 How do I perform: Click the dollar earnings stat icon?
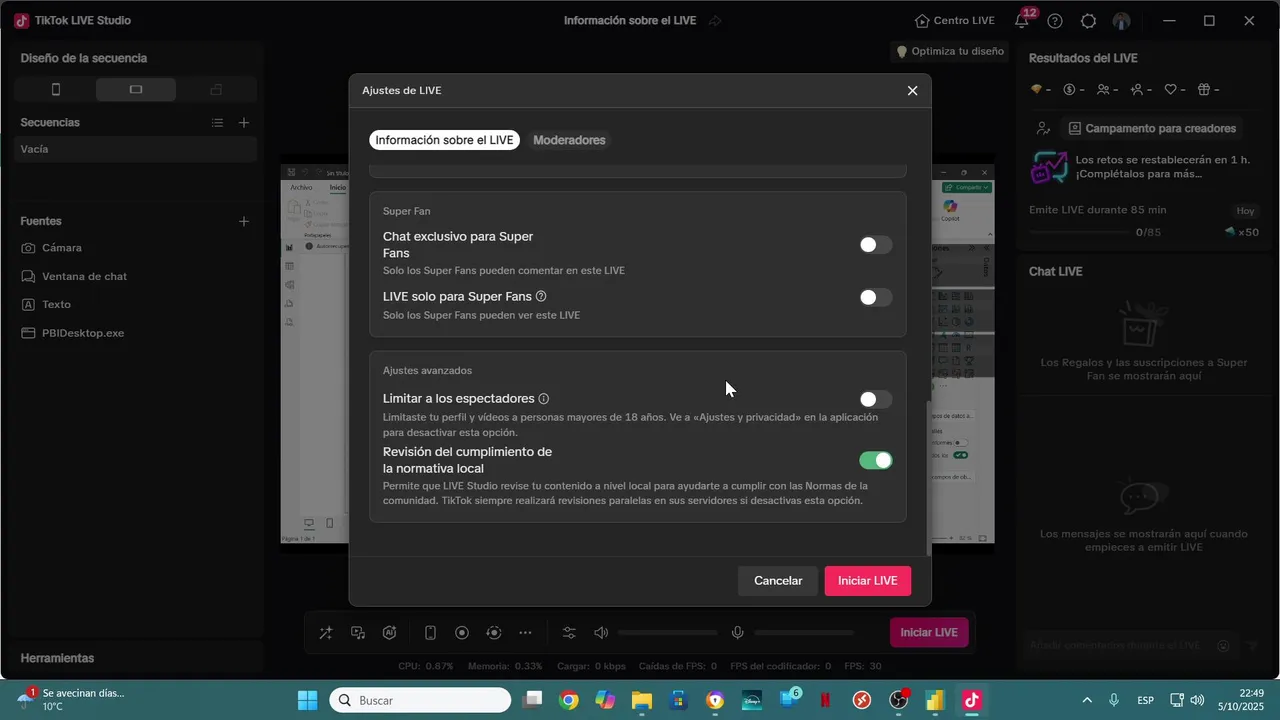[x=1069, y=89]
